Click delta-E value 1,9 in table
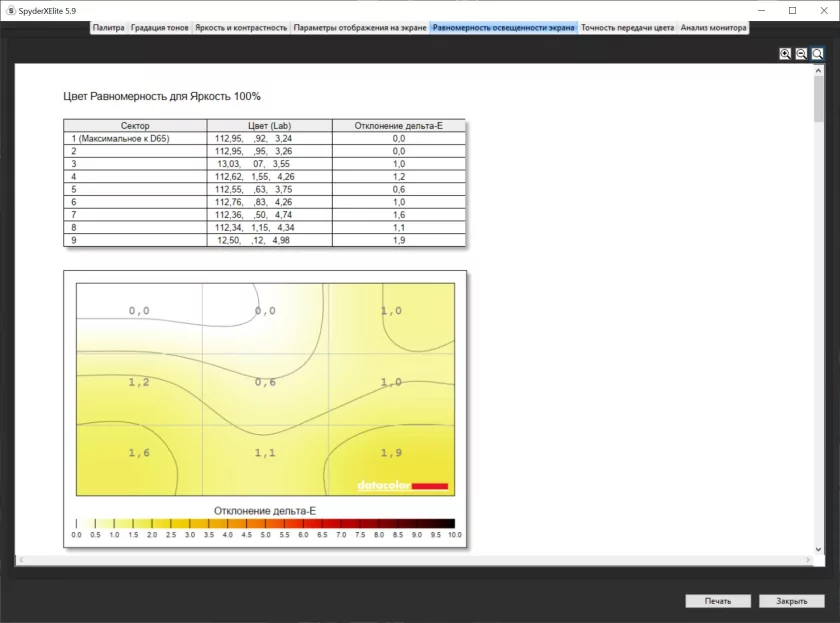The image size is (840, 623). [x=399, y=240]
